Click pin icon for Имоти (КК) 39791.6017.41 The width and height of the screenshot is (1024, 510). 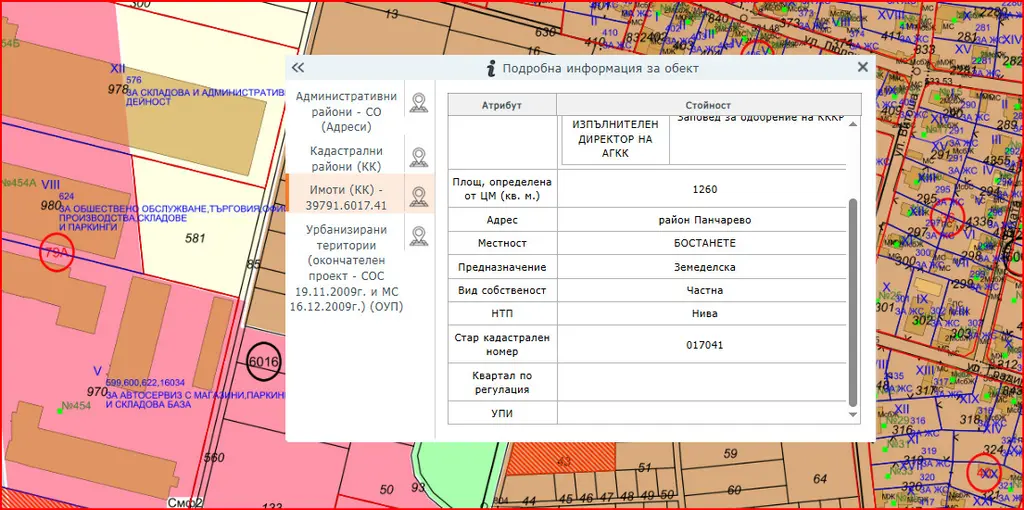tap(419, 197)
